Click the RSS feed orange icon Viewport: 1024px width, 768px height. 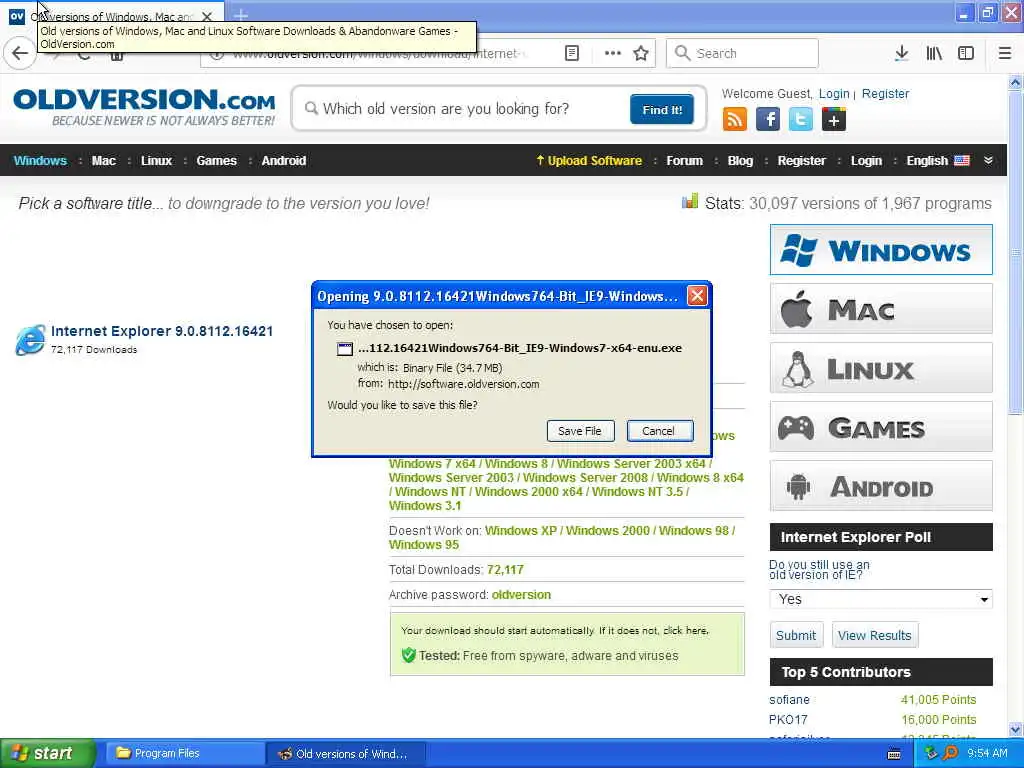[735, 120]
